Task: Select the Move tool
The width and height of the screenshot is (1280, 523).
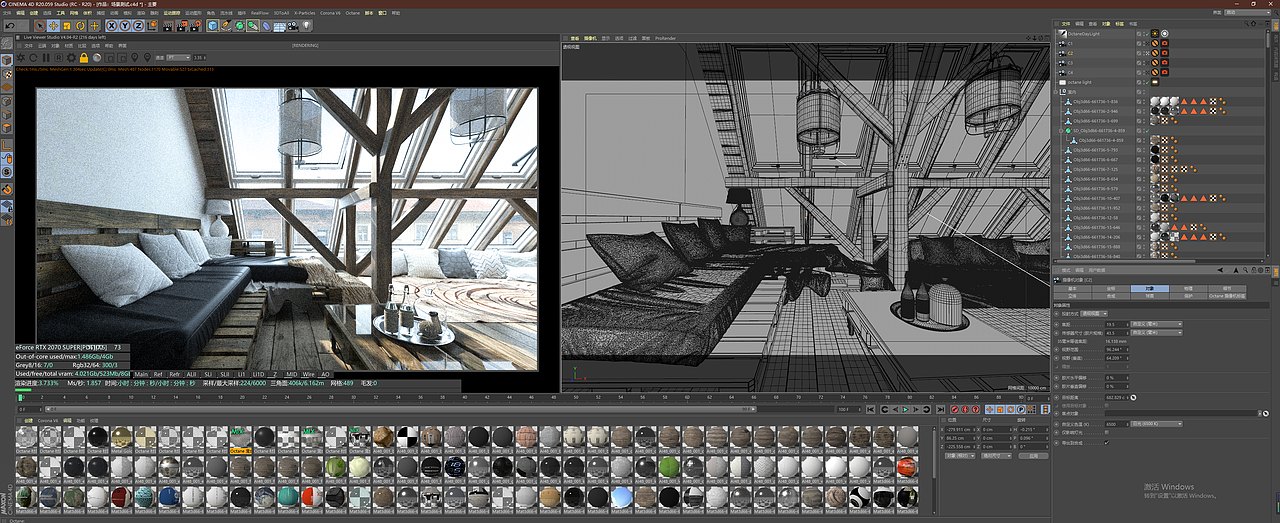Action: click(x=53, y=25)
